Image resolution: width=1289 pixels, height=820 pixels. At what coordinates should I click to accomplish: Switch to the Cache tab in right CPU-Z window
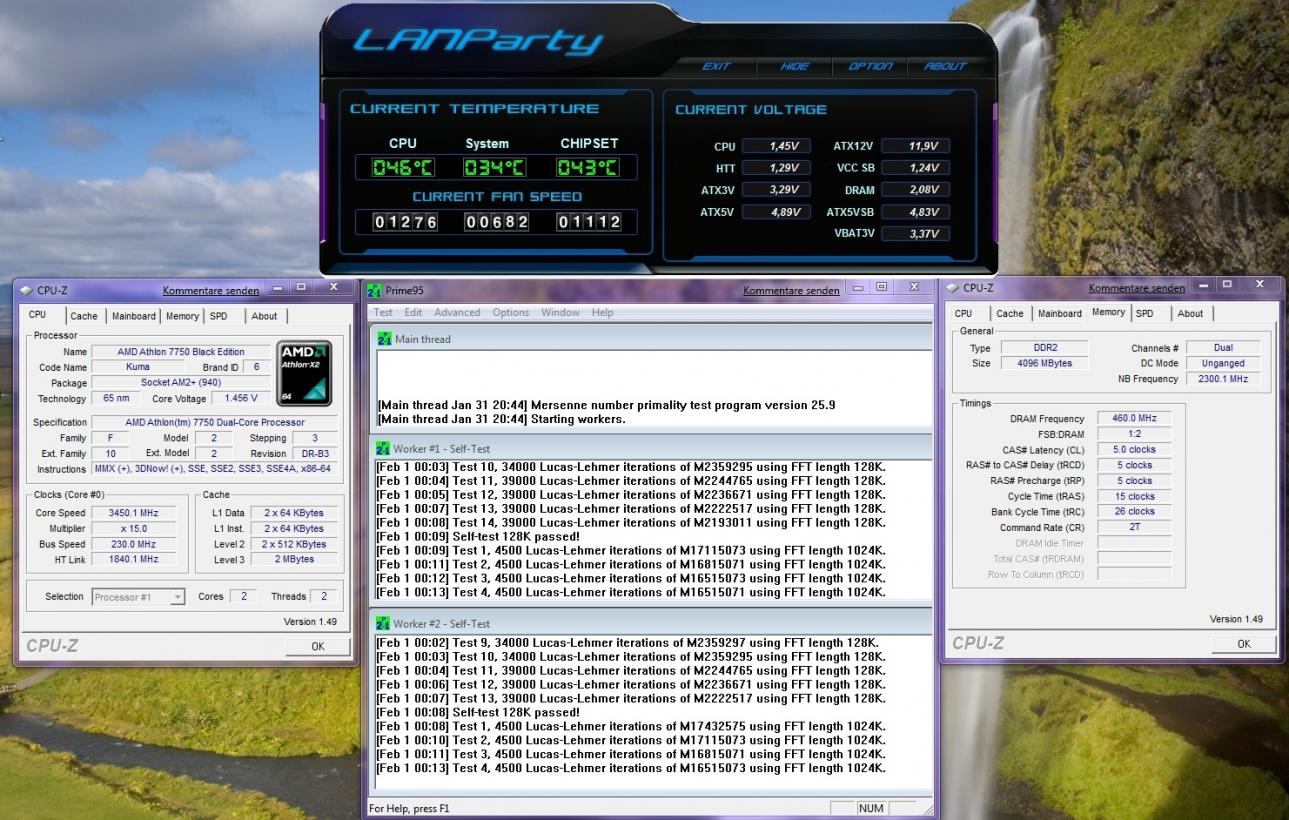pyautogui.click(x=1010, y=313)
